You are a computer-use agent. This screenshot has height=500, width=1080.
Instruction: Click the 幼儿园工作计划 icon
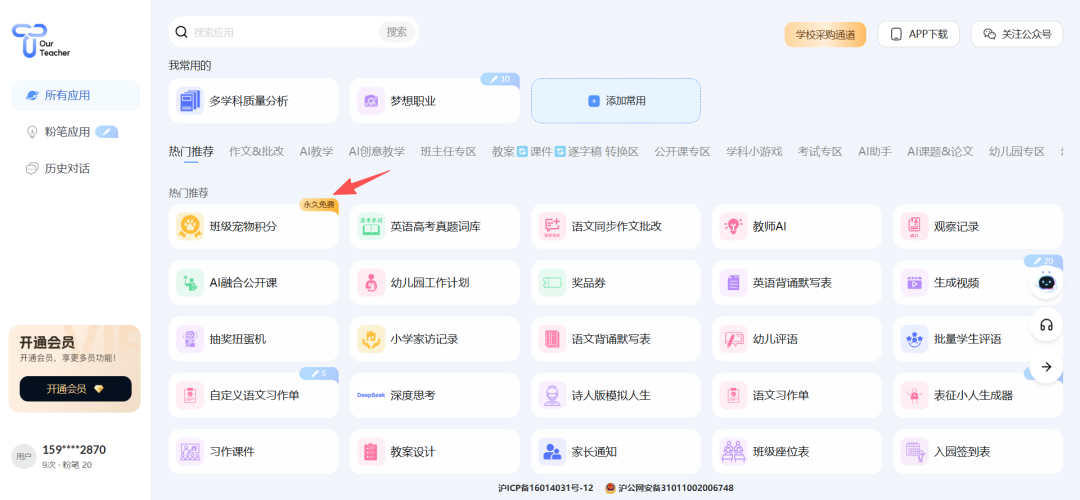click(x=371, y=283)
